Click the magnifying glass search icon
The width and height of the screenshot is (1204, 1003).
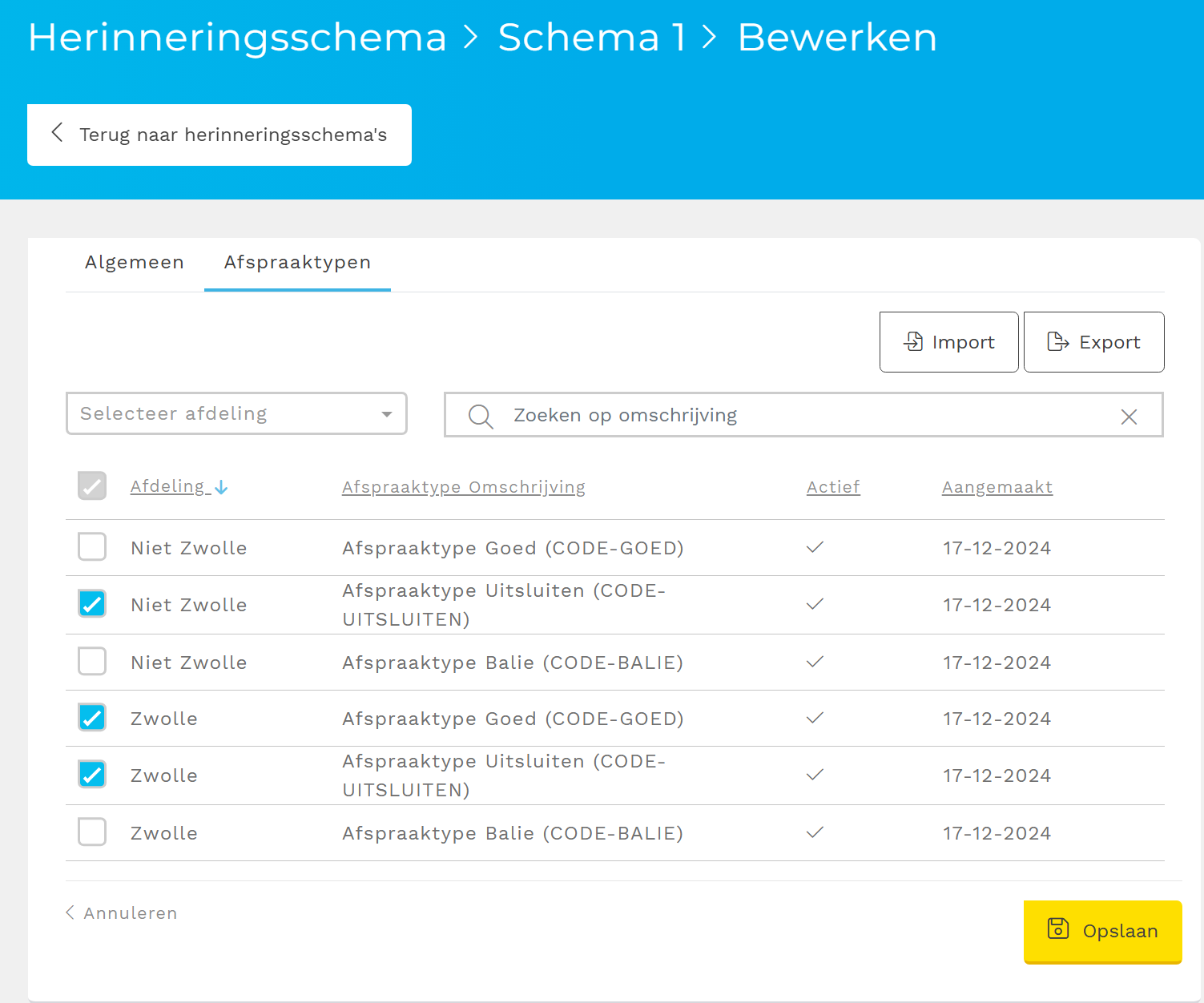click(480, 415)
